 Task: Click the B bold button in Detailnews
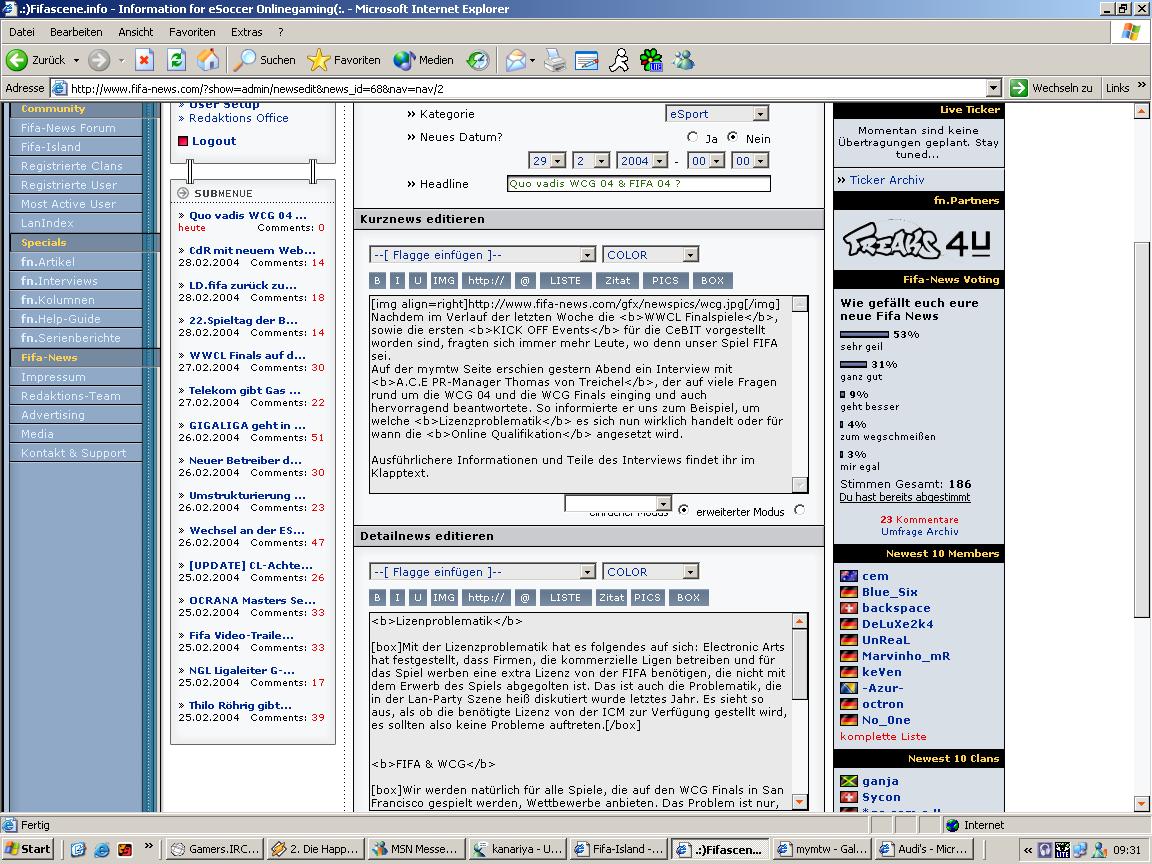coord(377,598)
